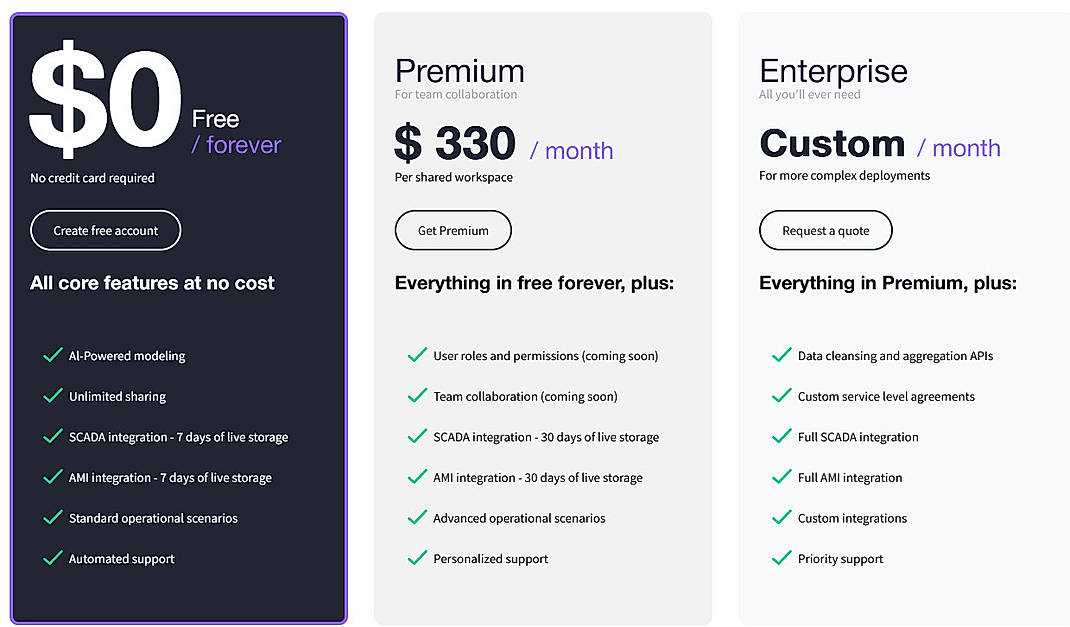Click the checkmark beside AI-Powered modeling

[52, 355]
